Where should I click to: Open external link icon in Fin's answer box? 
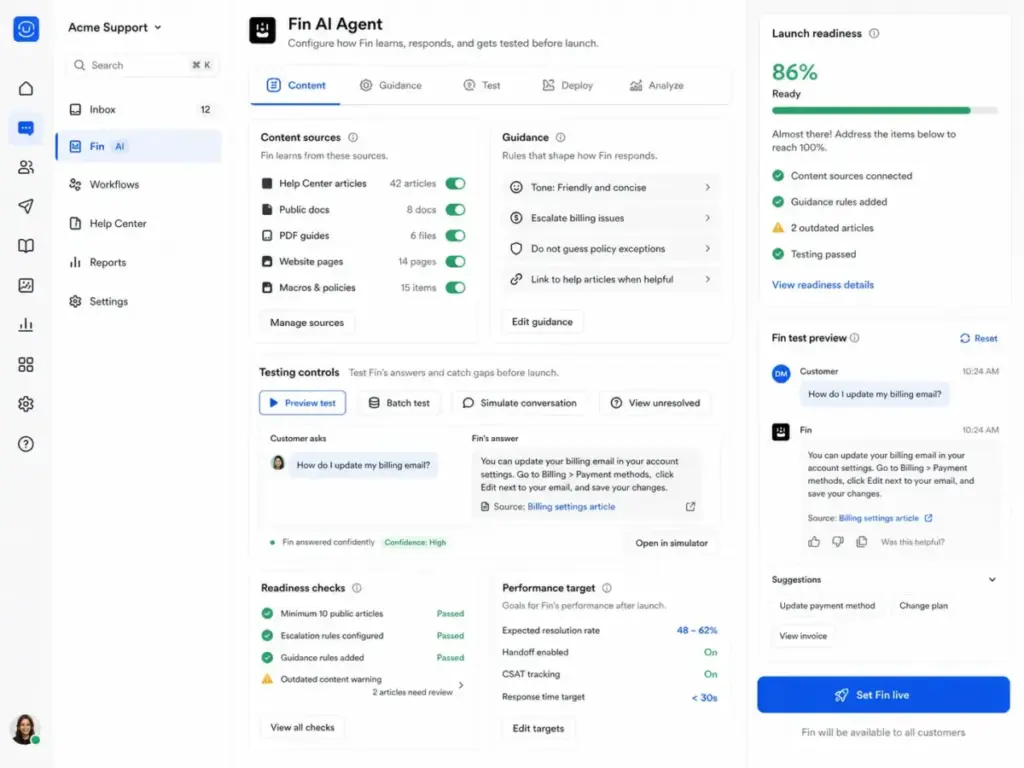pyautogui.click(x=690, y=507)
